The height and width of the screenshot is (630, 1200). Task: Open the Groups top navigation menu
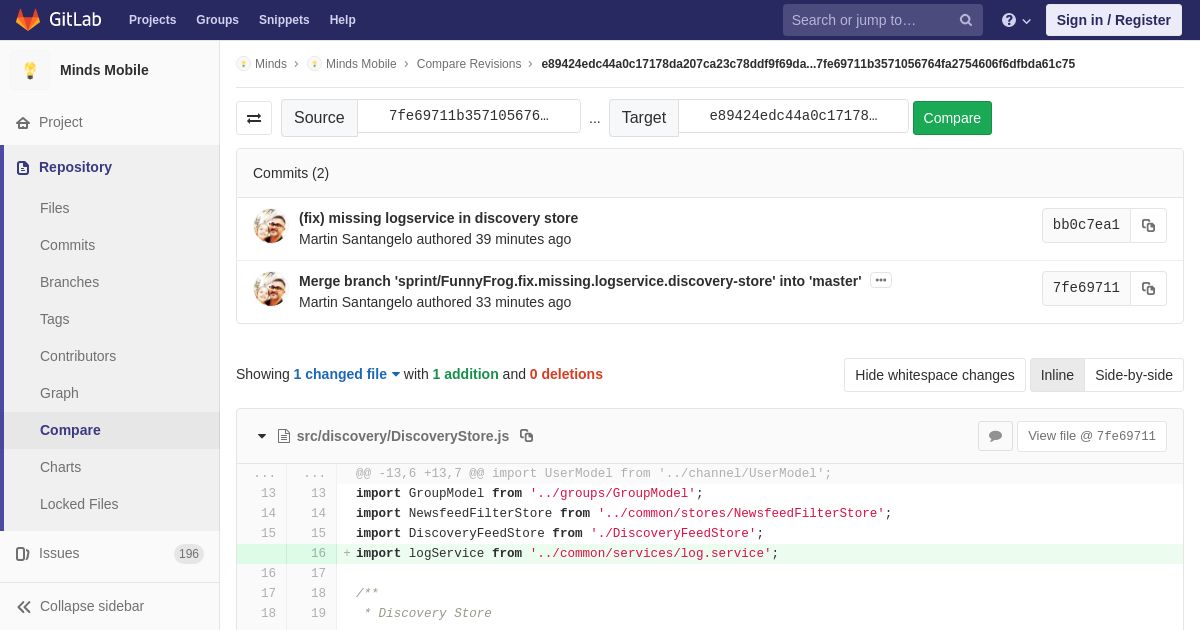(x=217, y=20)
